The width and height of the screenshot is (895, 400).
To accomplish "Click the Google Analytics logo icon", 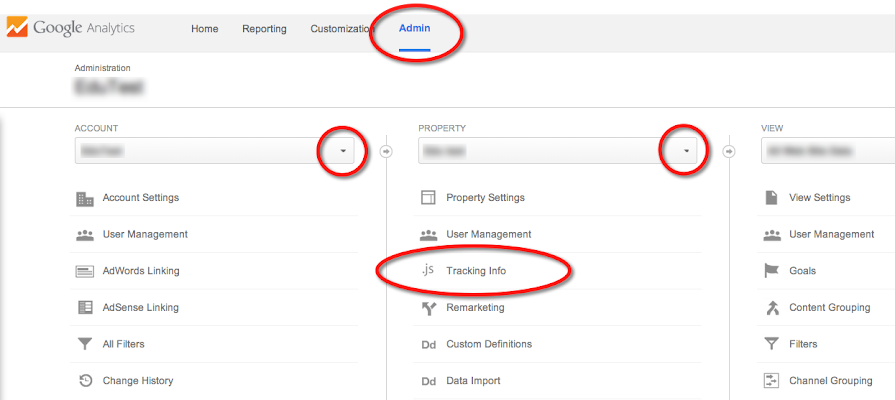I will (17, 27).
